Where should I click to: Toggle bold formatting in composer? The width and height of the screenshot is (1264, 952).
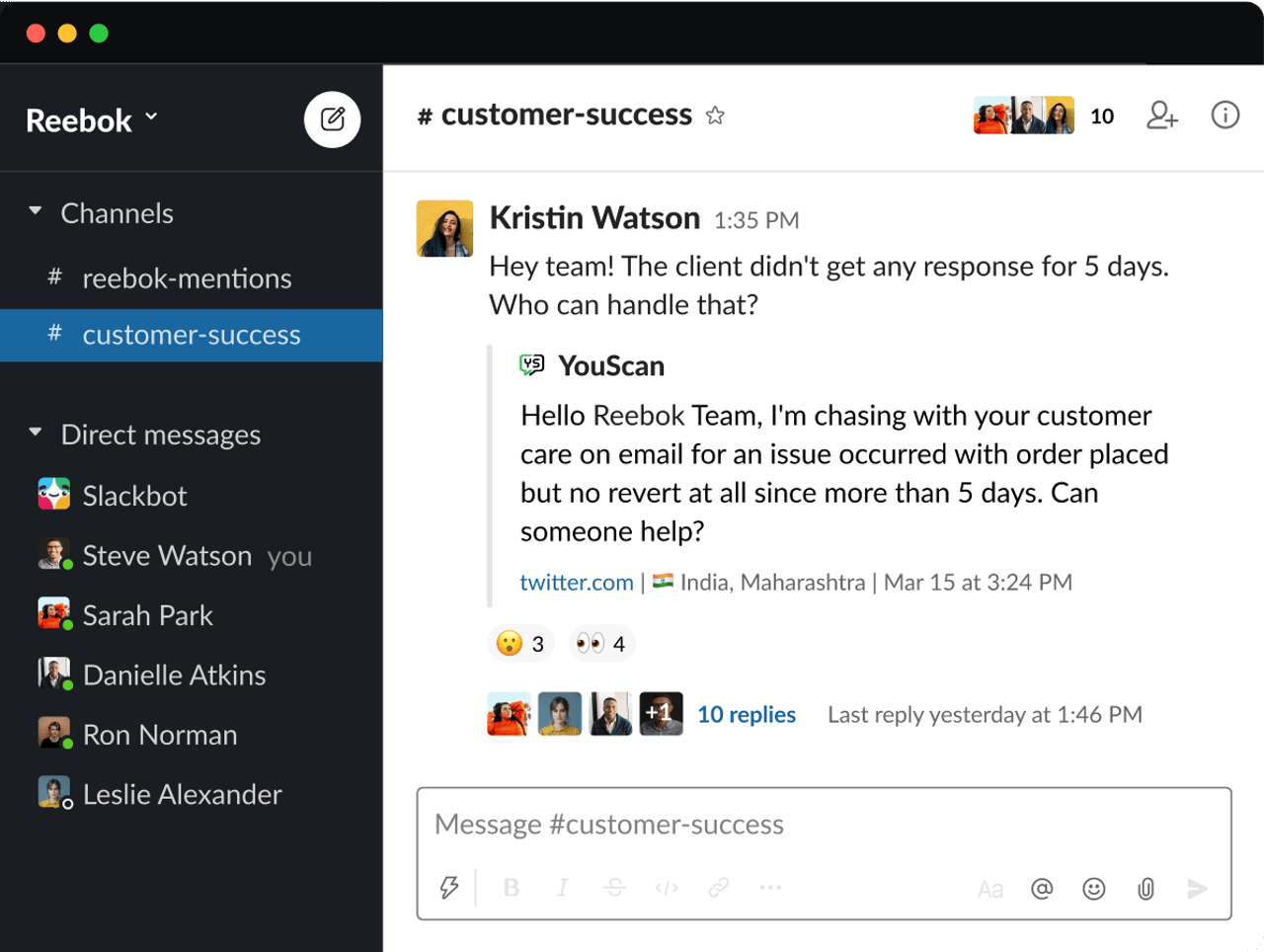[x=512, y=888]
